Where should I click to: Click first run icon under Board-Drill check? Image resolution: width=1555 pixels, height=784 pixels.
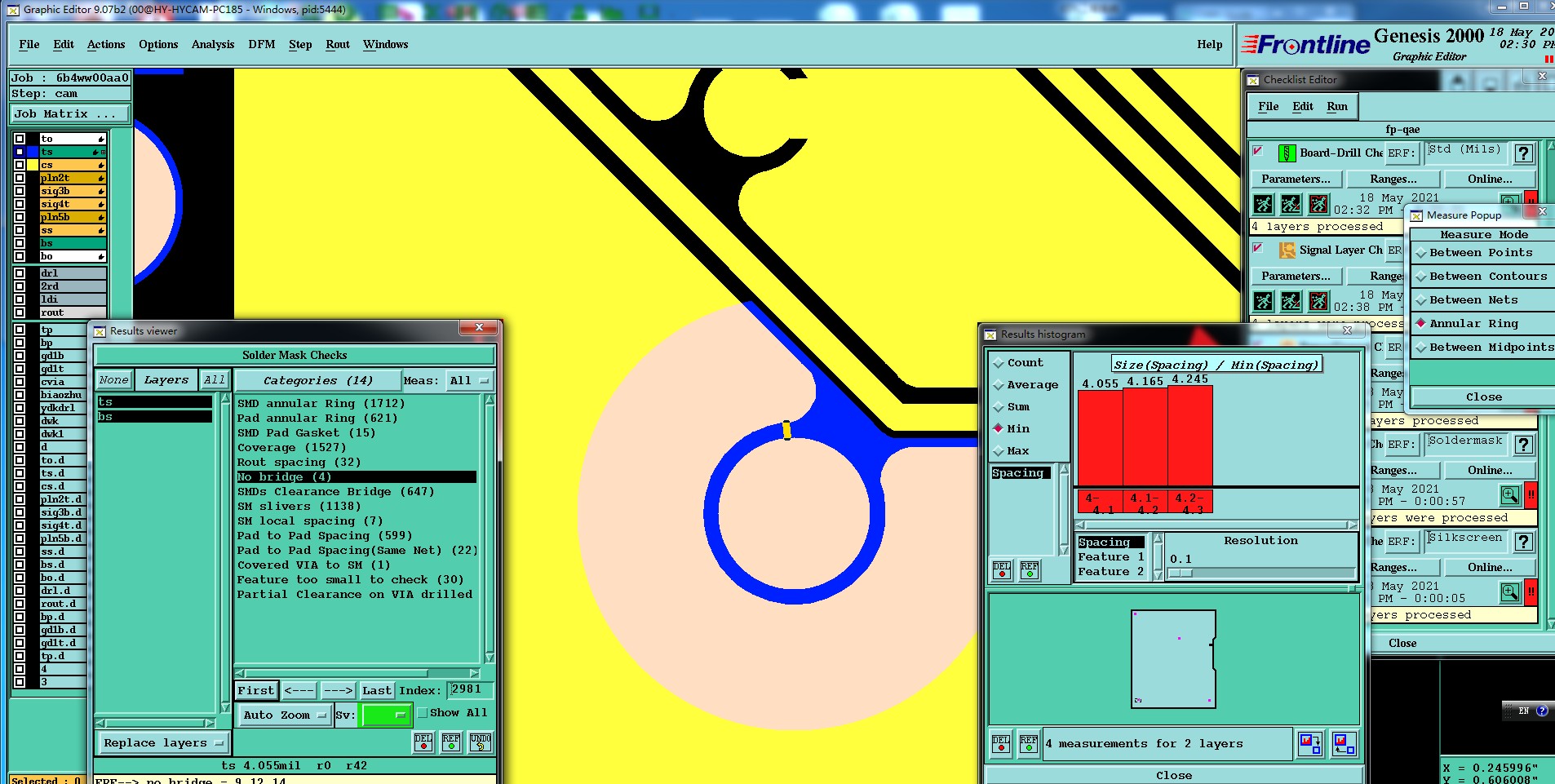(1263, 204)
